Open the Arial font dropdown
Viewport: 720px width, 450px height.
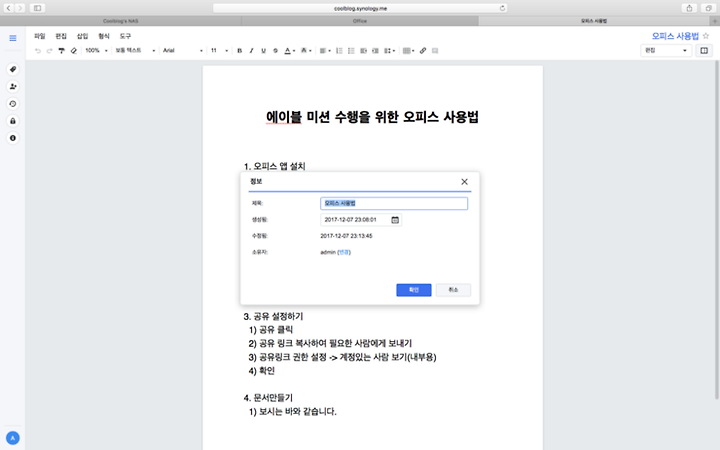click(x=182, y=51)
